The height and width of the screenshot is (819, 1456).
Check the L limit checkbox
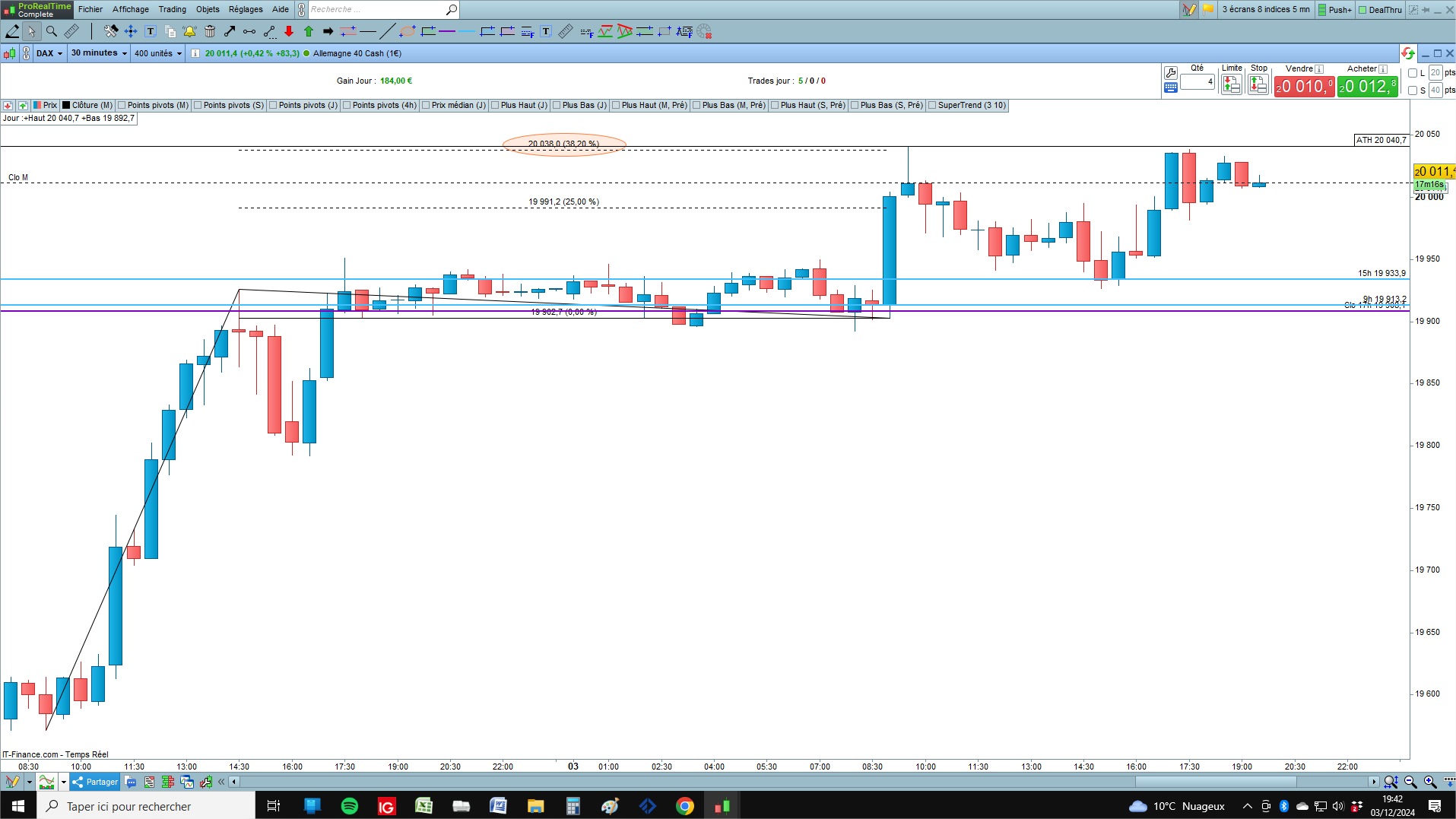(1413, 73)
